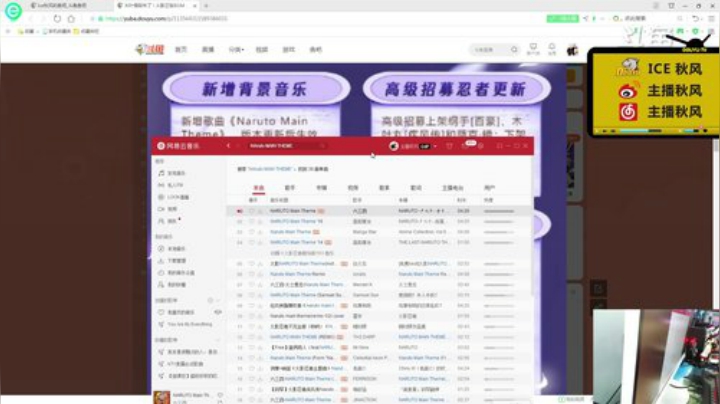Open 发现音乐 in NetEase sidebar
720x404 pixels.
172,173
